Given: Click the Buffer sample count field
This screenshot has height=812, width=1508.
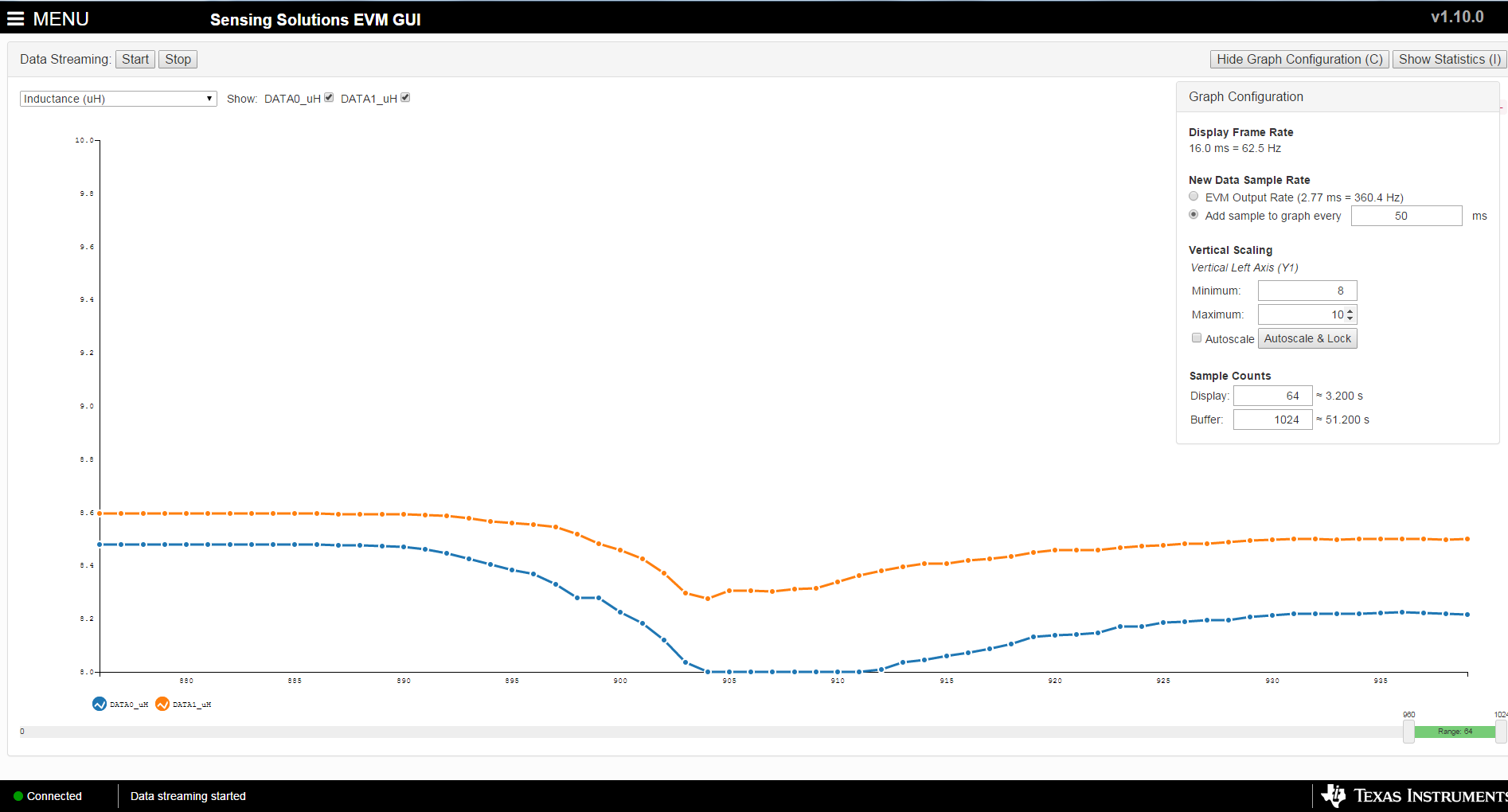Looking at the screenshot, I should click(1273, 420).
